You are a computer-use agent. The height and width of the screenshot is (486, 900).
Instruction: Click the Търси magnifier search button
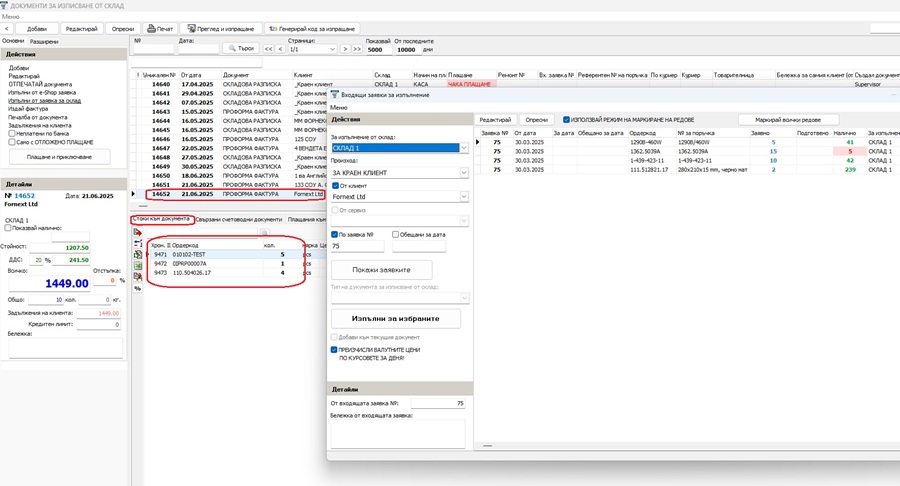(241, 49)
